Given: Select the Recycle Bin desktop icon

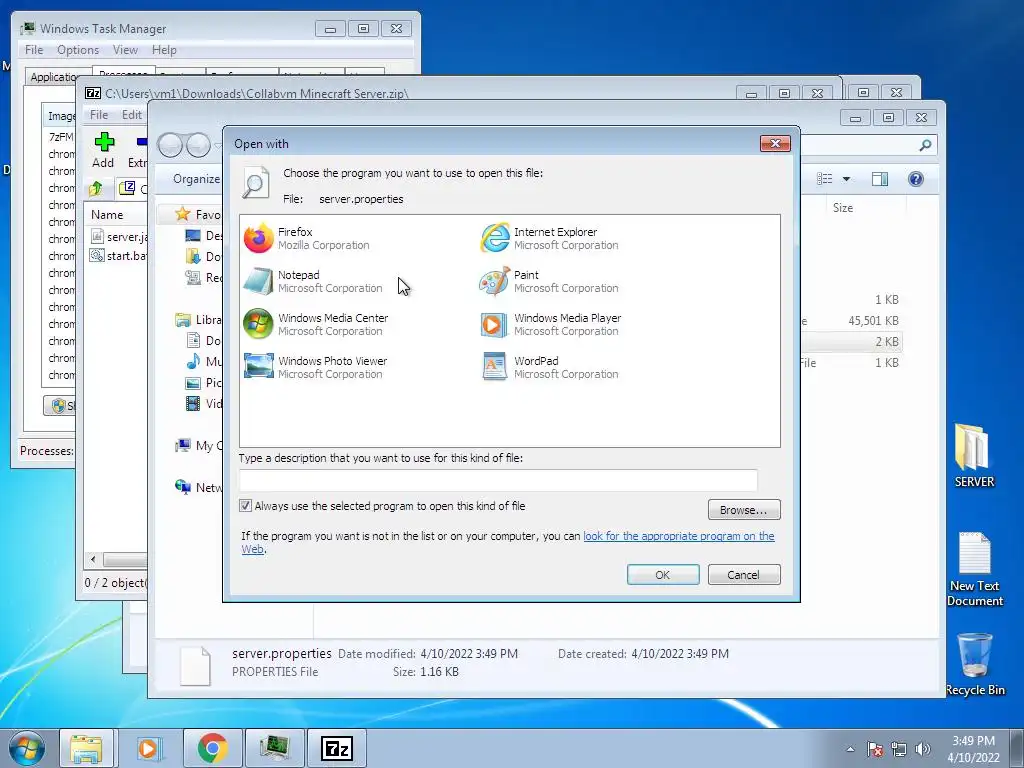Looking at the screenshot, I should pos(975,664).
